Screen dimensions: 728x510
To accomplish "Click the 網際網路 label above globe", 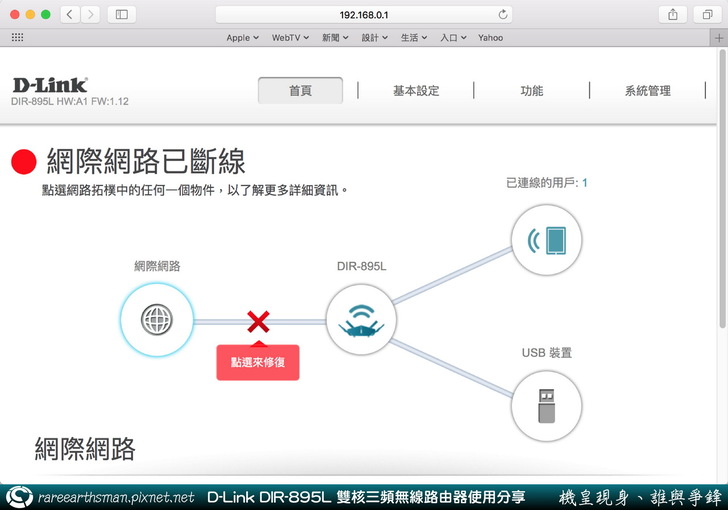I will point(157,266).
